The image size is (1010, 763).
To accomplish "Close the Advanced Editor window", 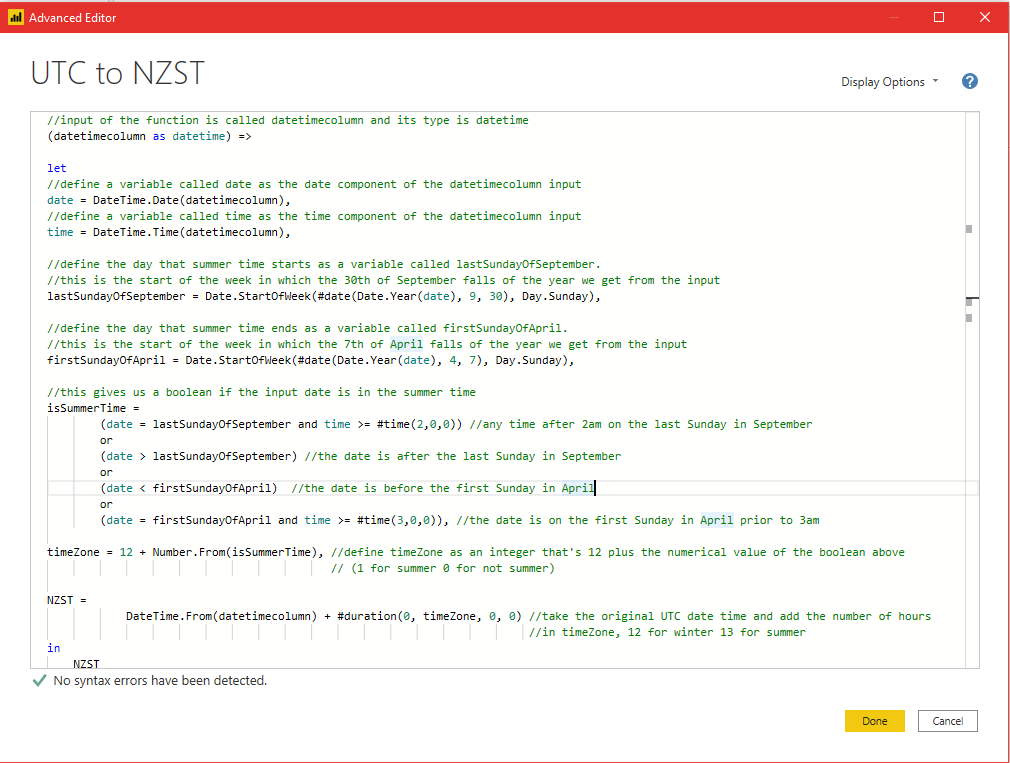I will coord(985,17).
